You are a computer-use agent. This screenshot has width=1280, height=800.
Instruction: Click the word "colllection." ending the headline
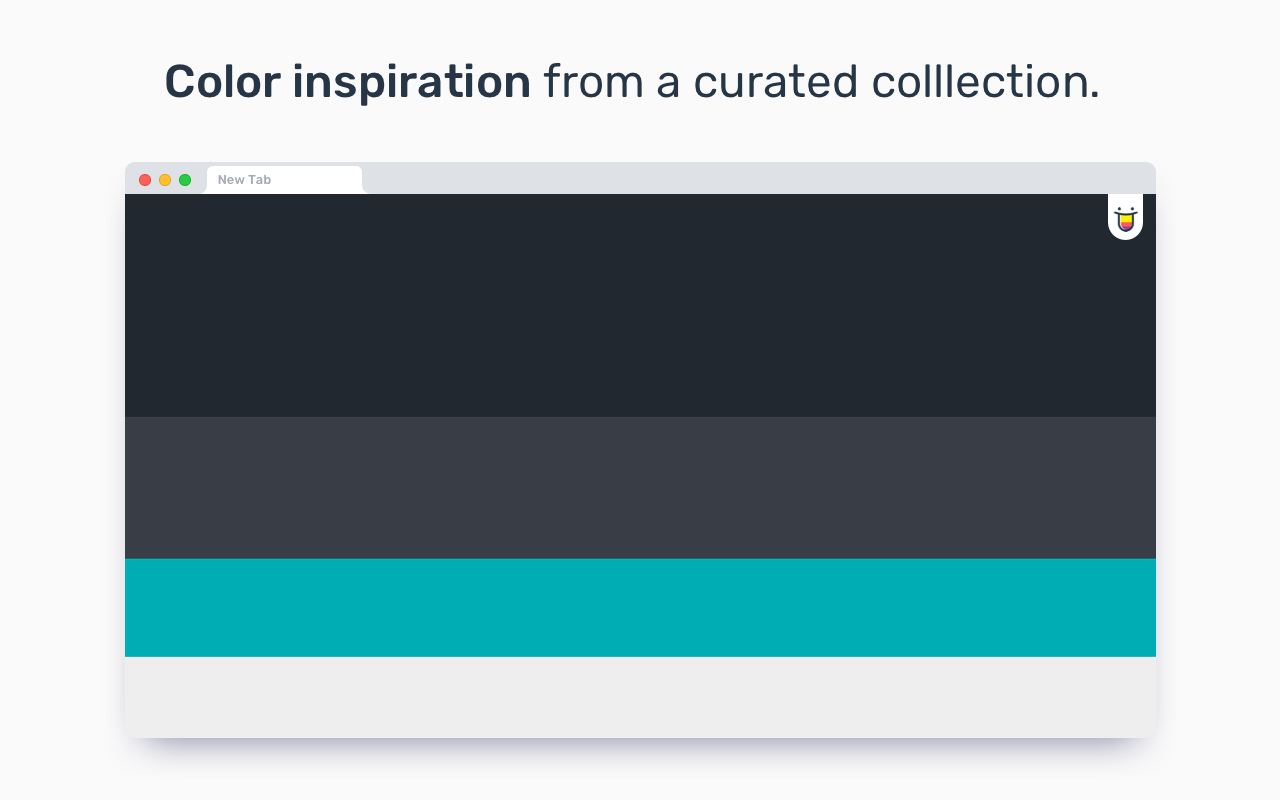click(x=986, y=82)
